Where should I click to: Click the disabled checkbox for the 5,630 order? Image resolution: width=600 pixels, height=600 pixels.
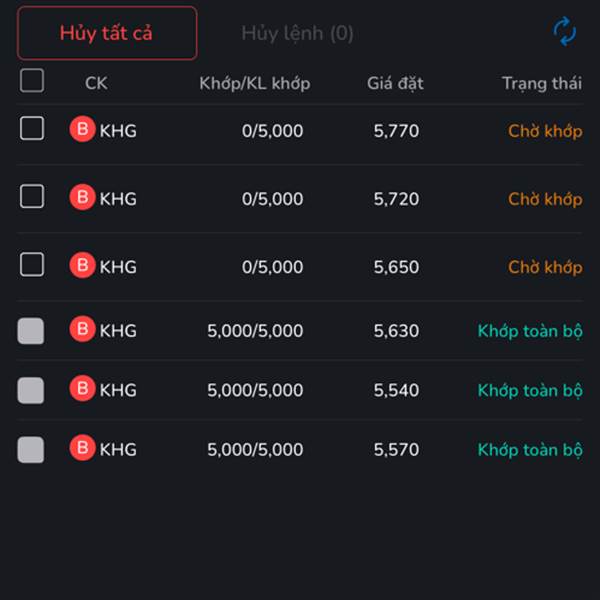point(31,331)
